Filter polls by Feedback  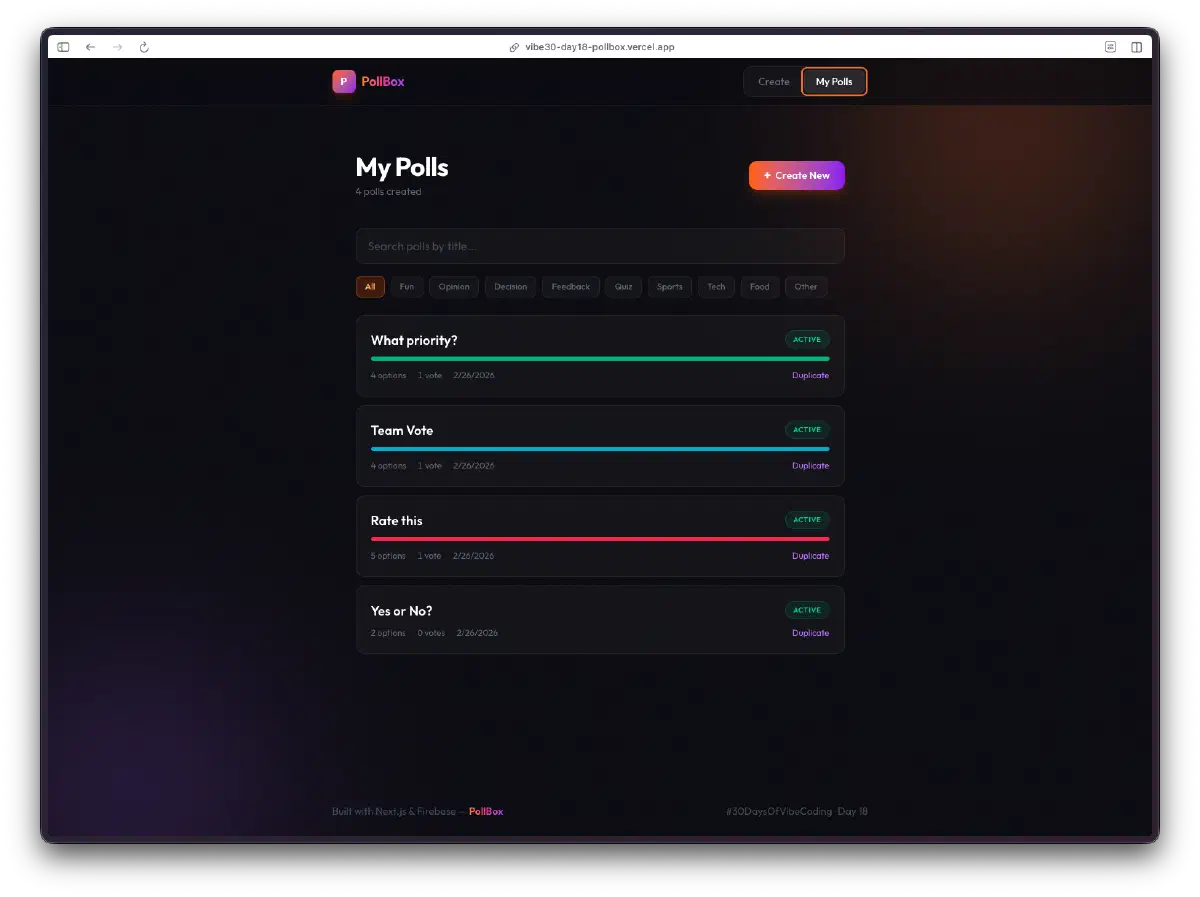pos(571,287)
